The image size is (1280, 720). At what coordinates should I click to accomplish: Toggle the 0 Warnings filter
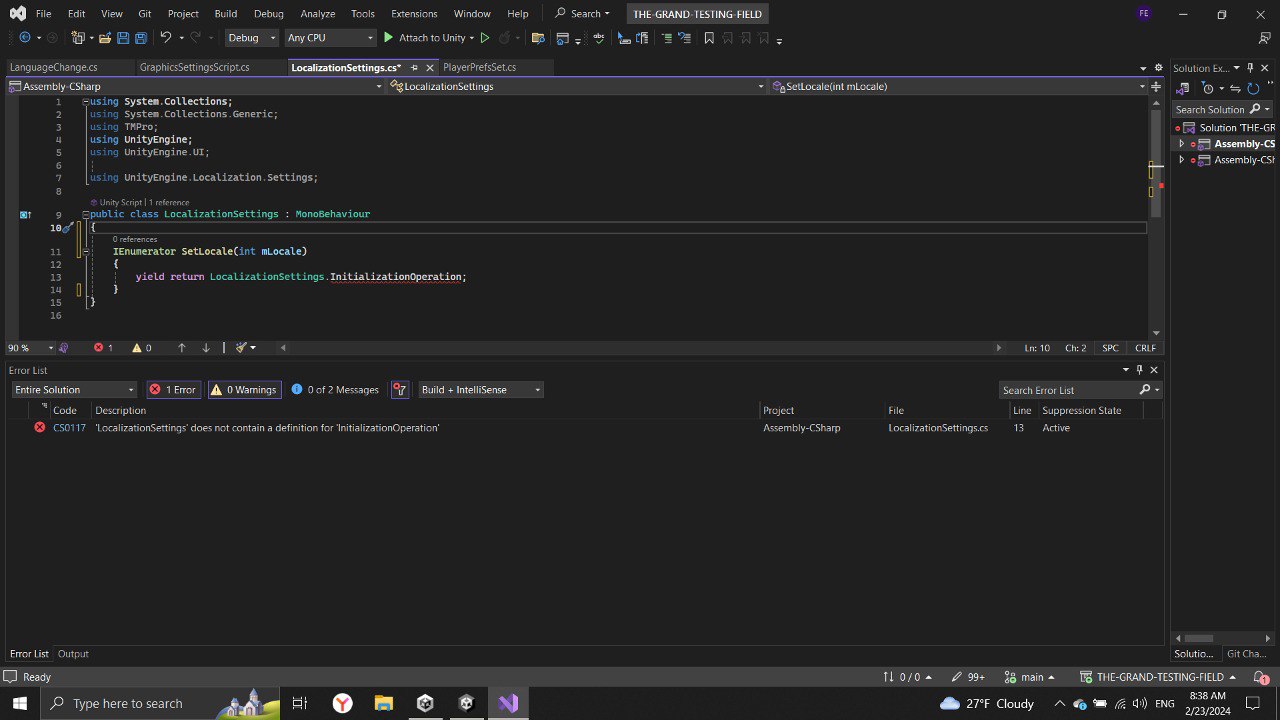pyautogui.click(x=244, y=389)
